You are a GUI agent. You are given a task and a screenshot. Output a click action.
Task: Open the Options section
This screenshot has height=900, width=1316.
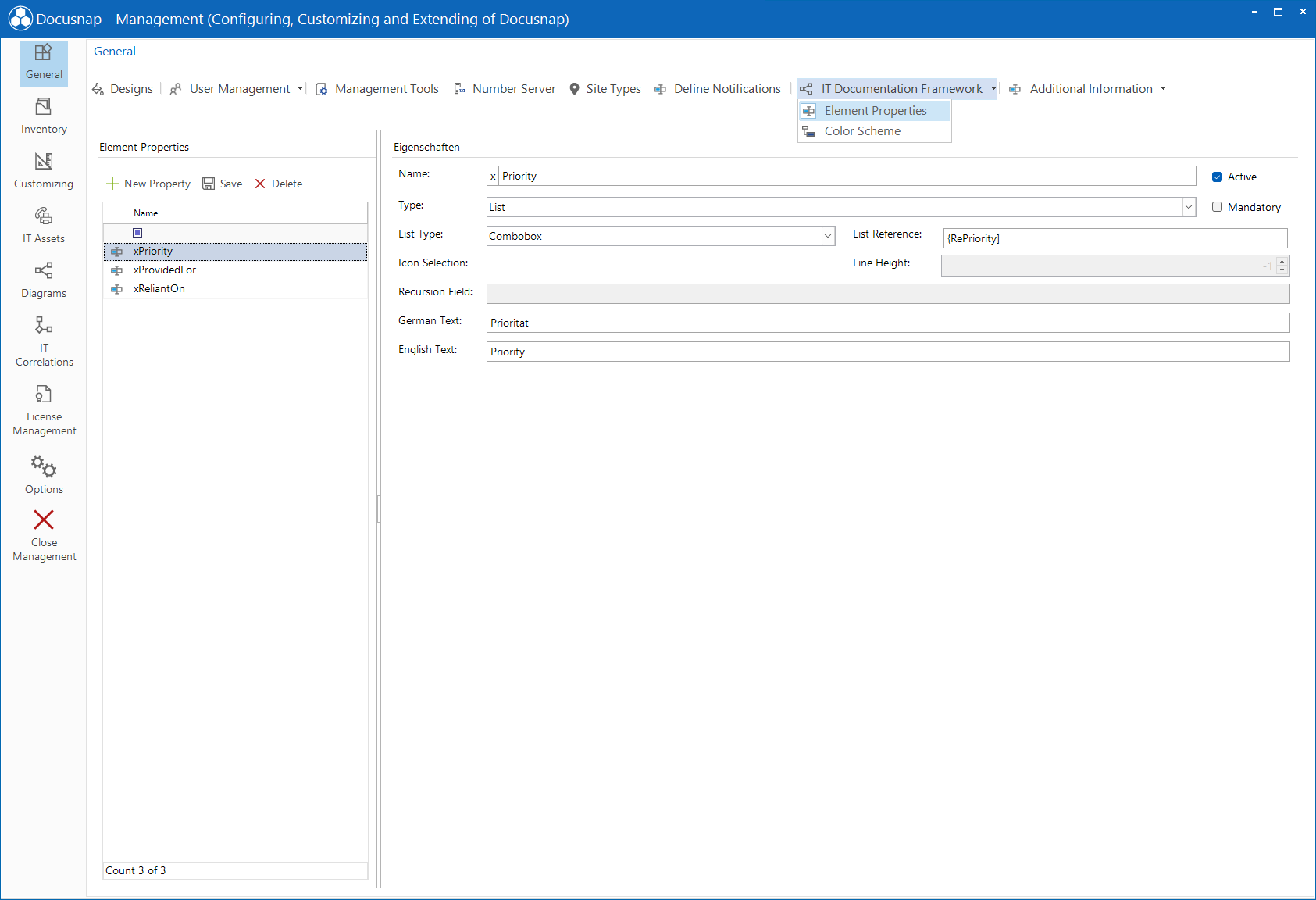44,475
